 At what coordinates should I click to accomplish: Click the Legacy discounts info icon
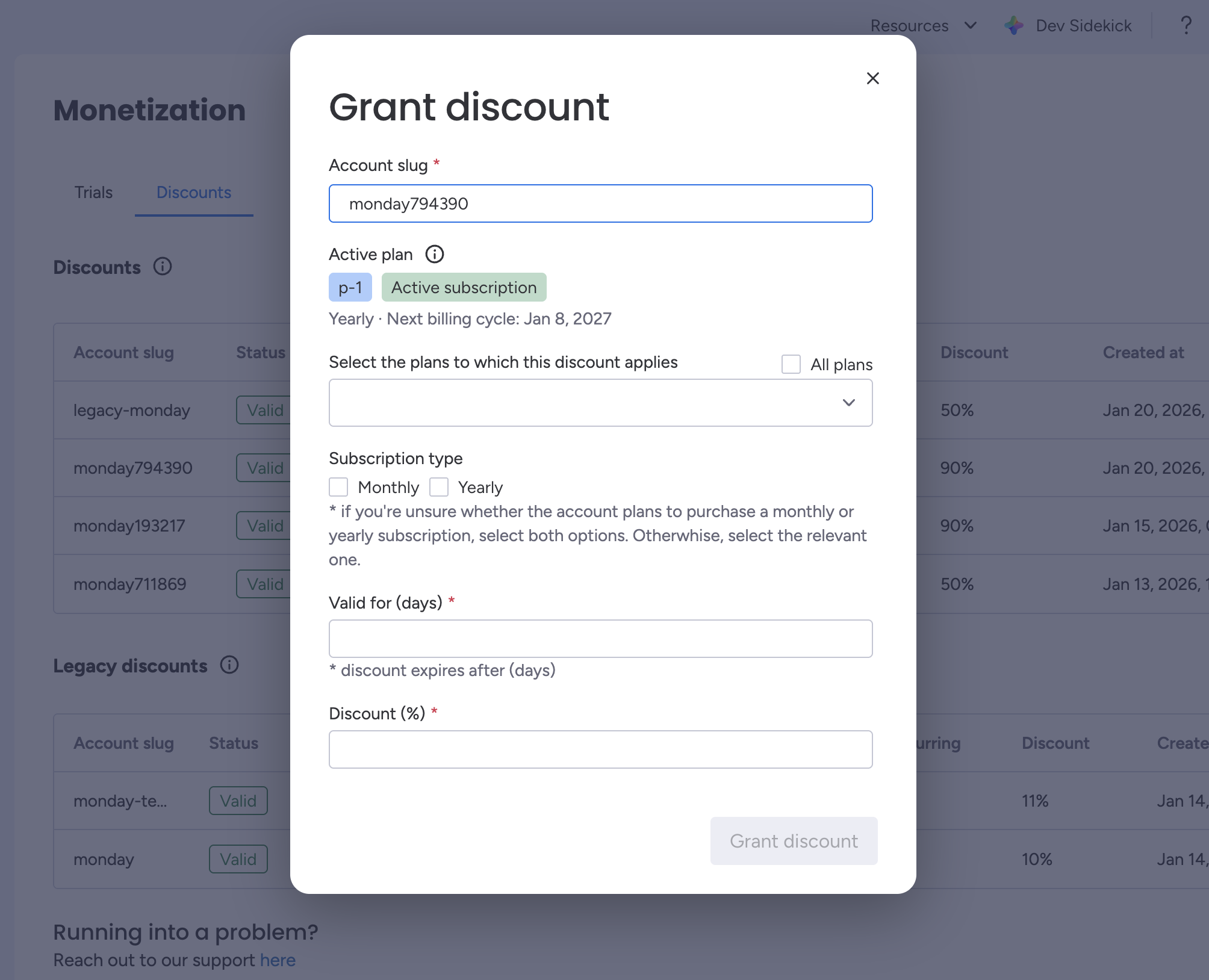[x=229, y=666]
